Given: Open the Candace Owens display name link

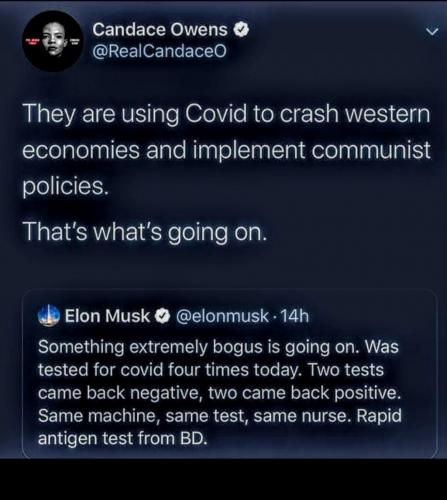Looking at the screenshot, I should pyautogui.click(x=160, y=30).
